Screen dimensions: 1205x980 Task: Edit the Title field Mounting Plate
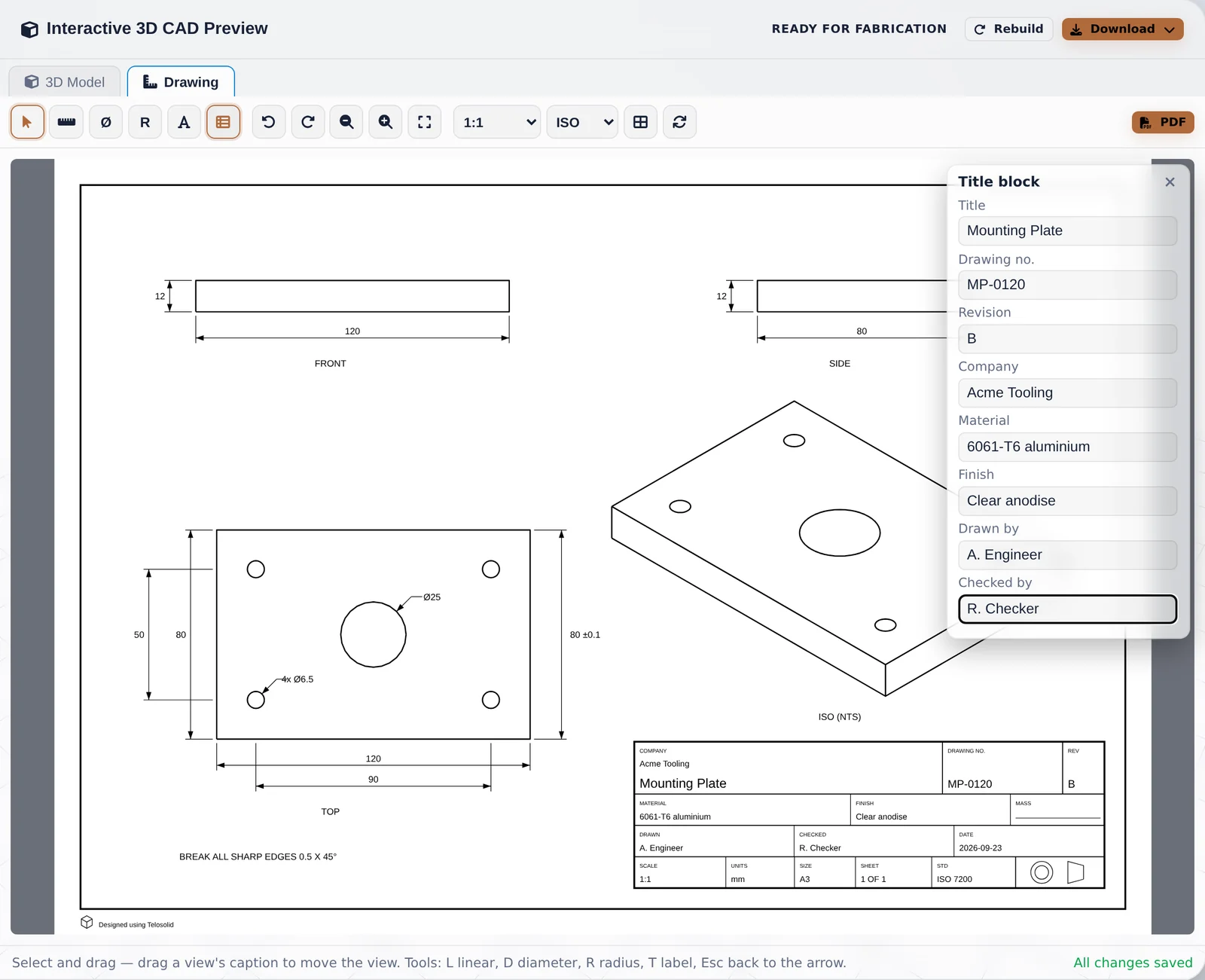click(1067, 230)
